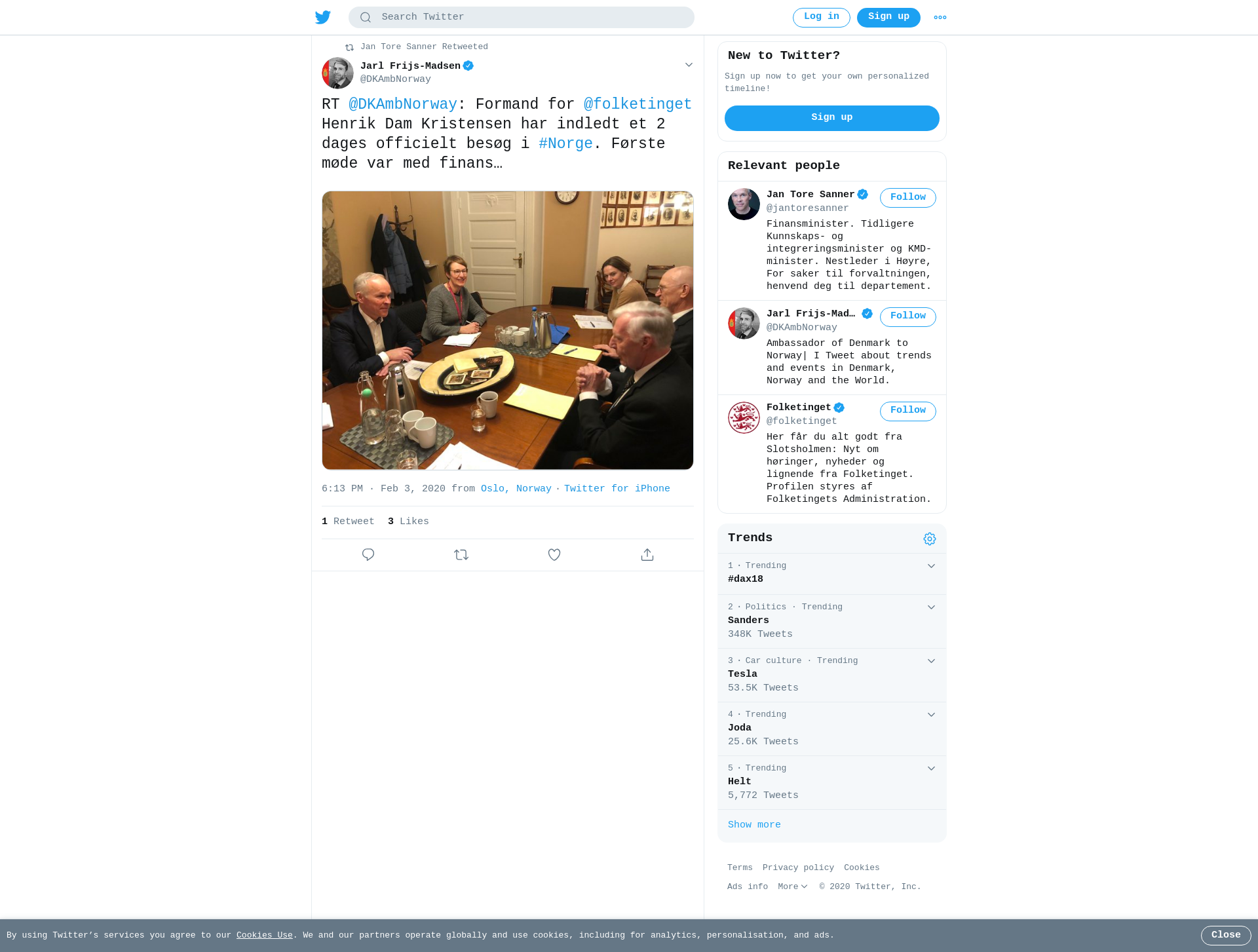Share the tweet via upload icon
This screenshot has height=952, width=1258.
coord(647,555)
